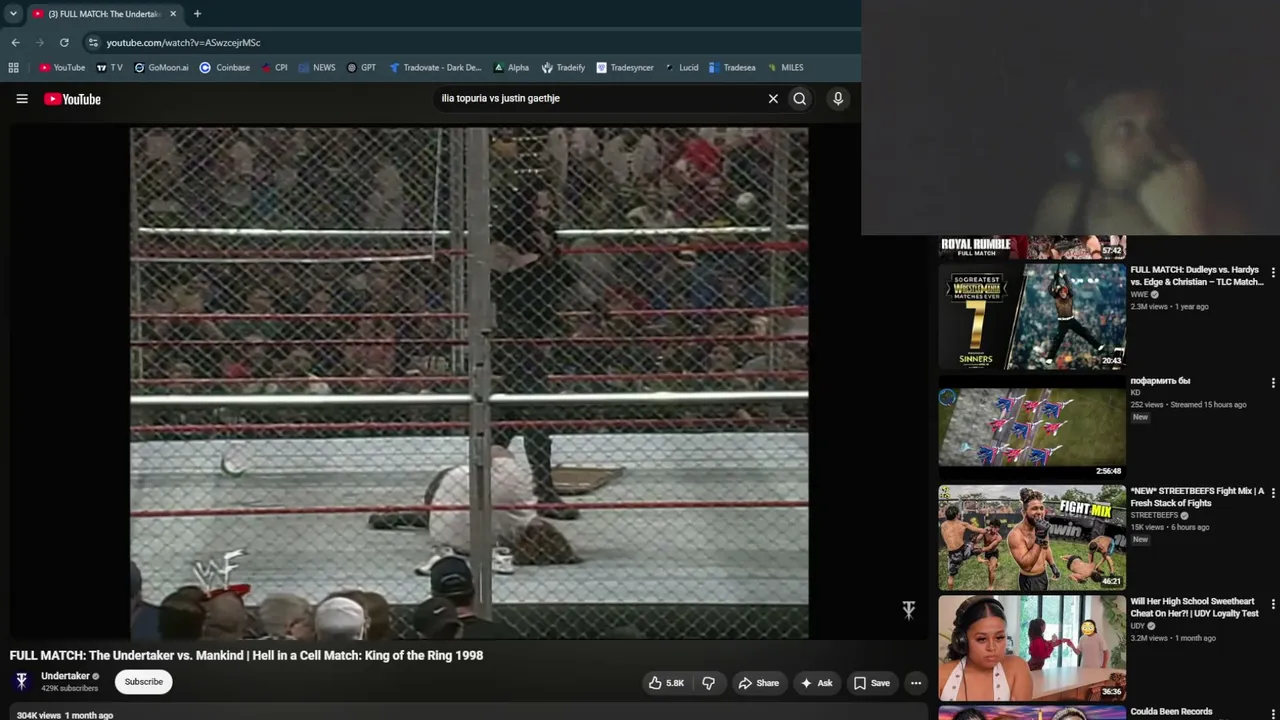Open the Tradovate bookmark

(x=435, y=68)
